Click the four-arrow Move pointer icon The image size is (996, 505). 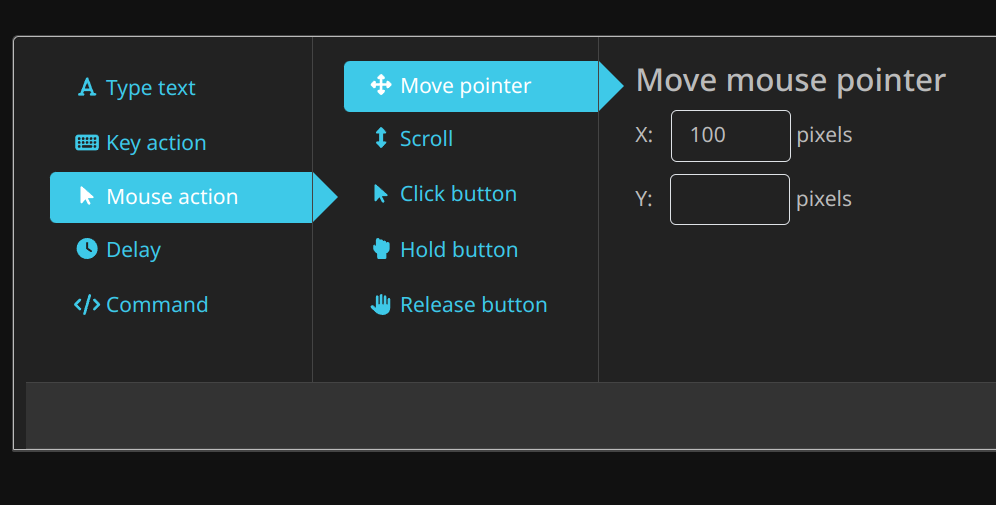tap(381, 86)
